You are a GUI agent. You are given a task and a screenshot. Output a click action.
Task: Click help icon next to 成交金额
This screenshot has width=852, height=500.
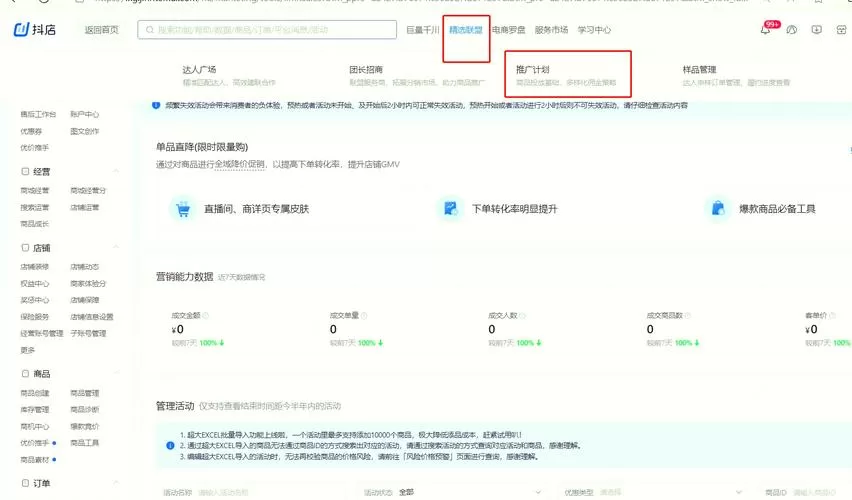point(206,315)
